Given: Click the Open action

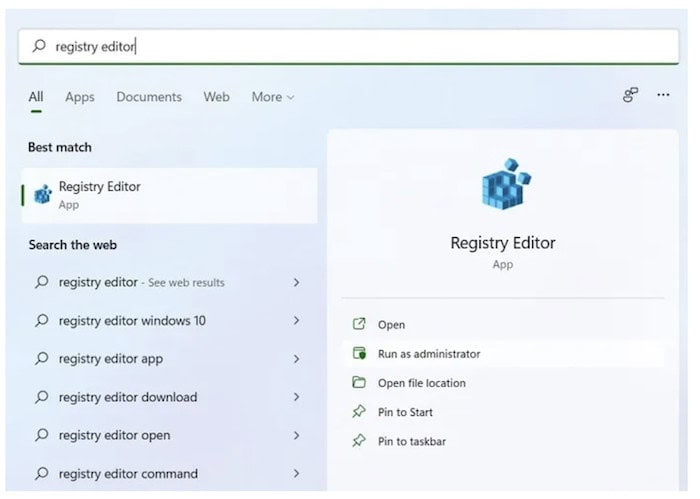Looking at the screenshot, I should [x=503, y=324].
